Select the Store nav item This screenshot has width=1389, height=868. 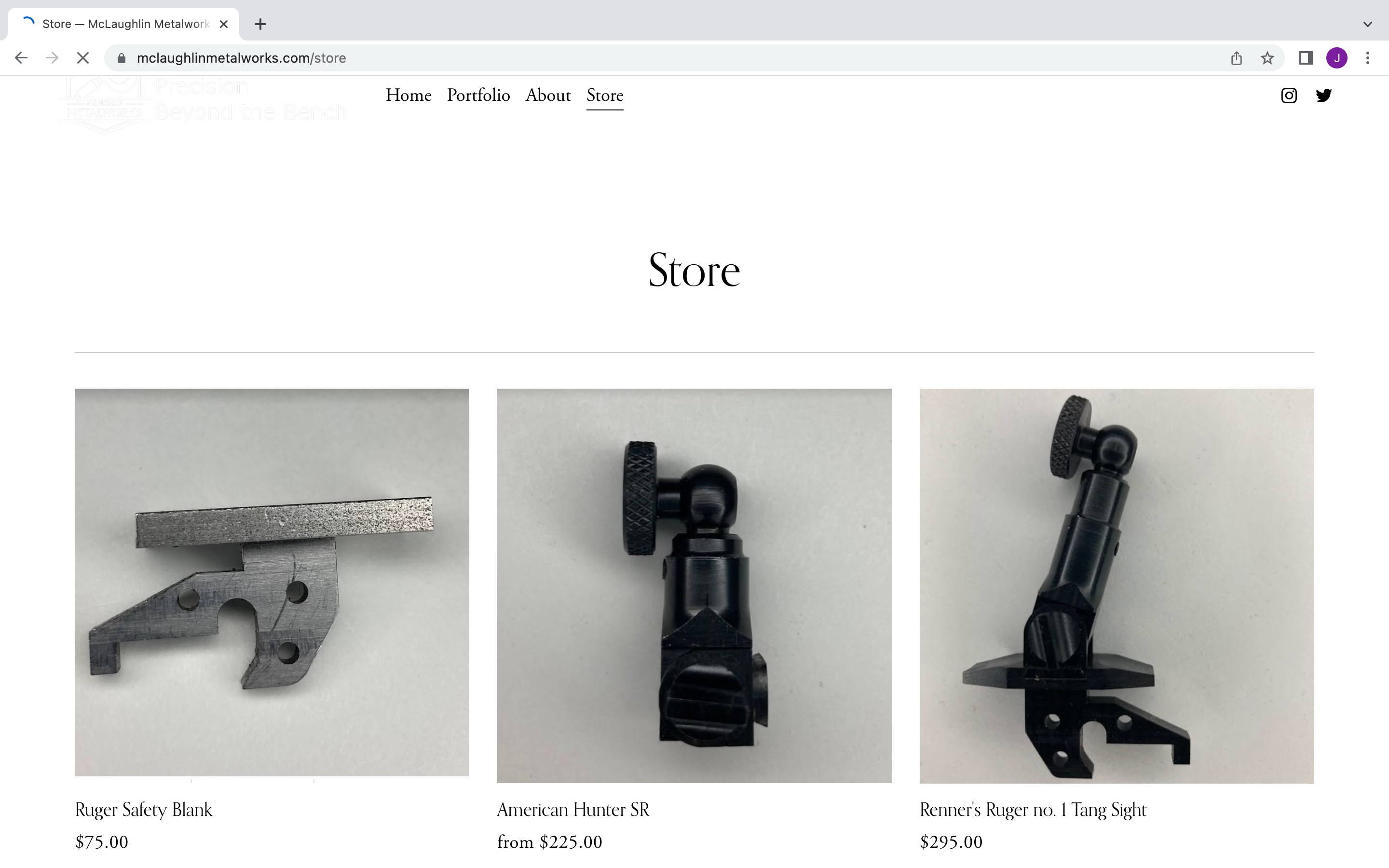click(605, 95)
